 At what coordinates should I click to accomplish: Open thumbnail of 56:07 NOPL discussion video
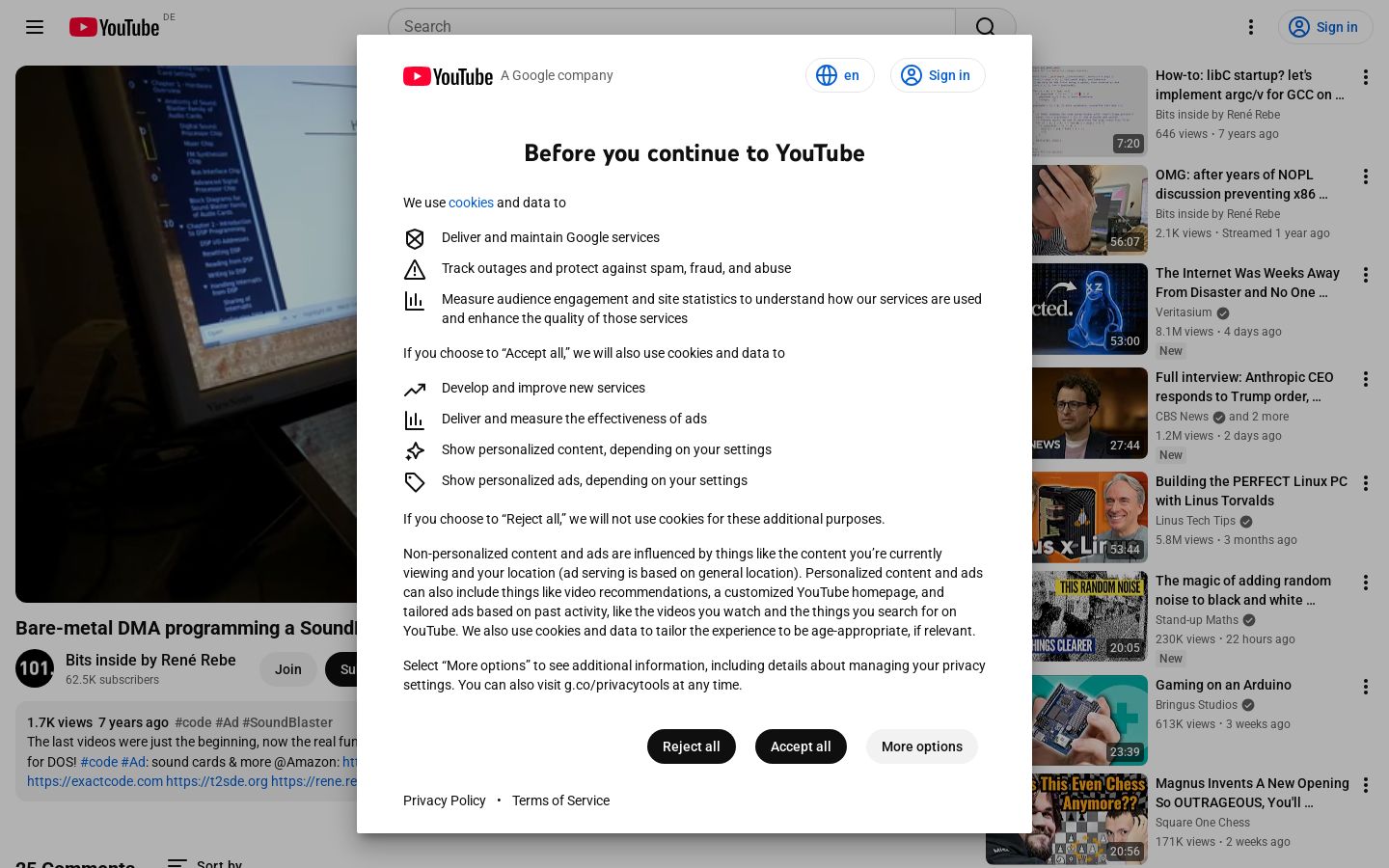[x=1090, y=210]
